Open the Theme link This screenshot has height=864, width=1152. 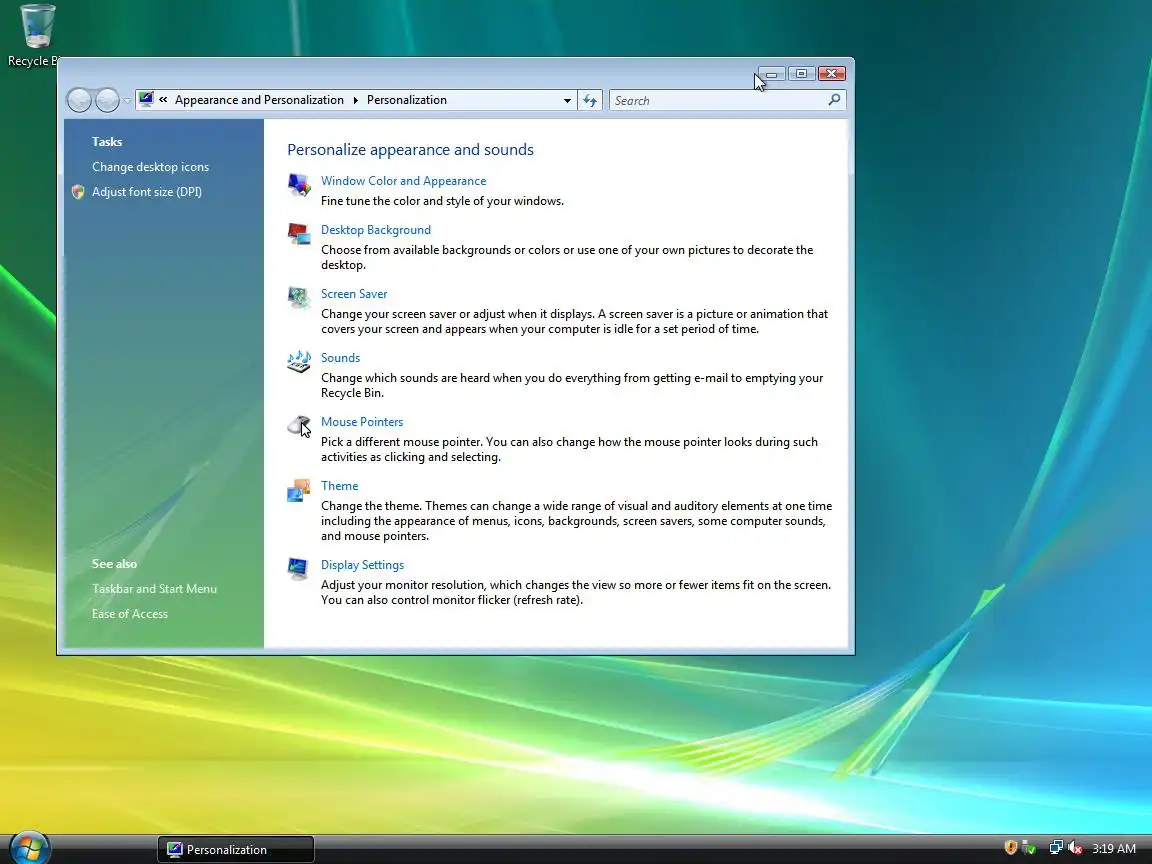(x=339, y=486)
